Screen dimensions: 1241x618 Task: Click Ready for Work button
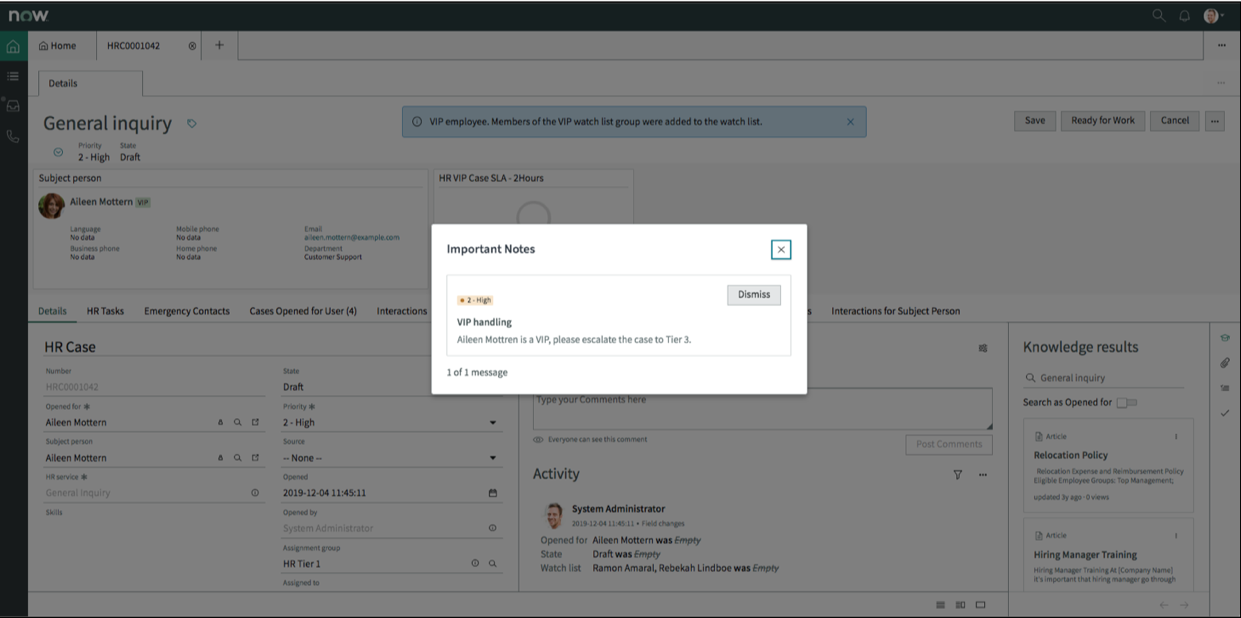click(x=1103, y=121)
